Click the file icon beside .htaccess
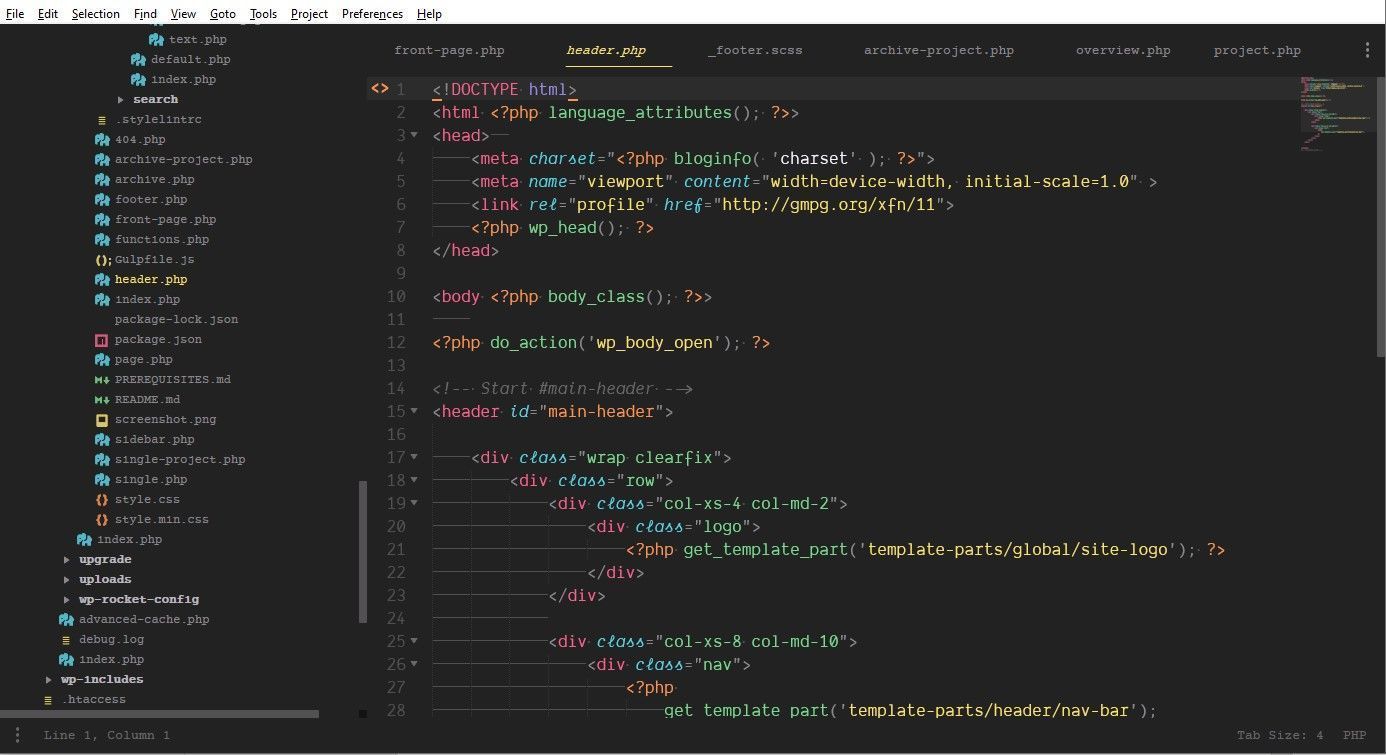Screen dimensions: 1386x755 48,700
